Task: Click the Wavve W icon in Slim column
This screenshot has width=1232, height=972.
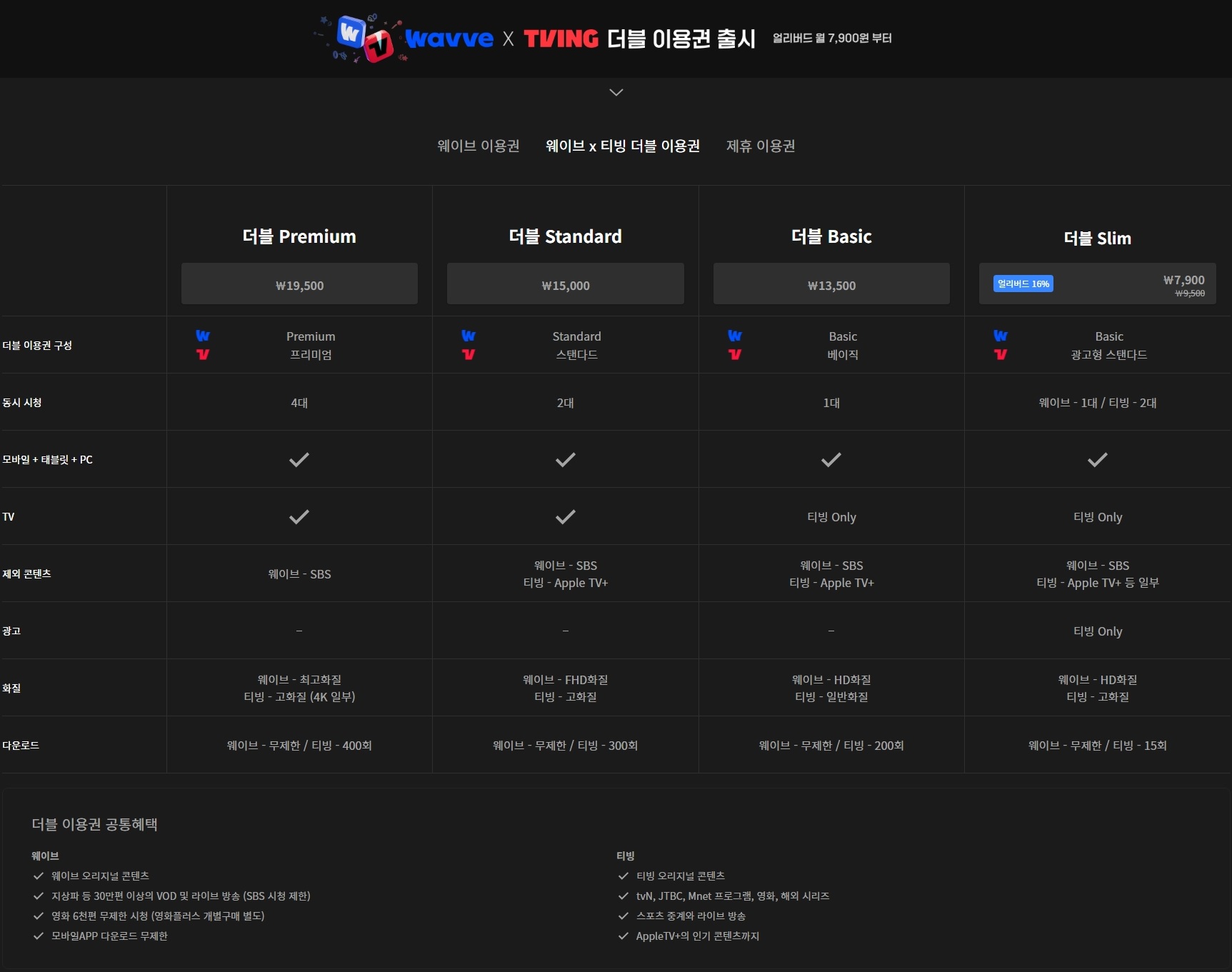Action: point(1001,336)
